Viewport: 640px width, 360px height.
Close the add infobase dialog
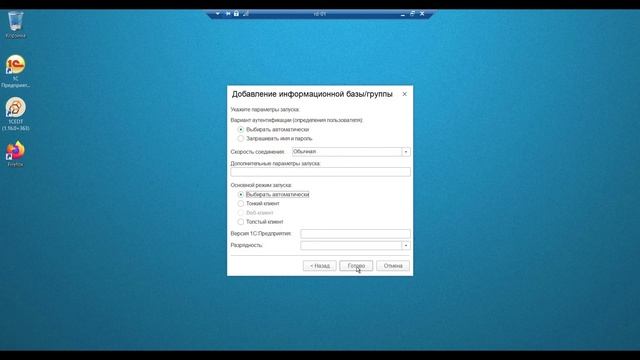tap(404, 94)
